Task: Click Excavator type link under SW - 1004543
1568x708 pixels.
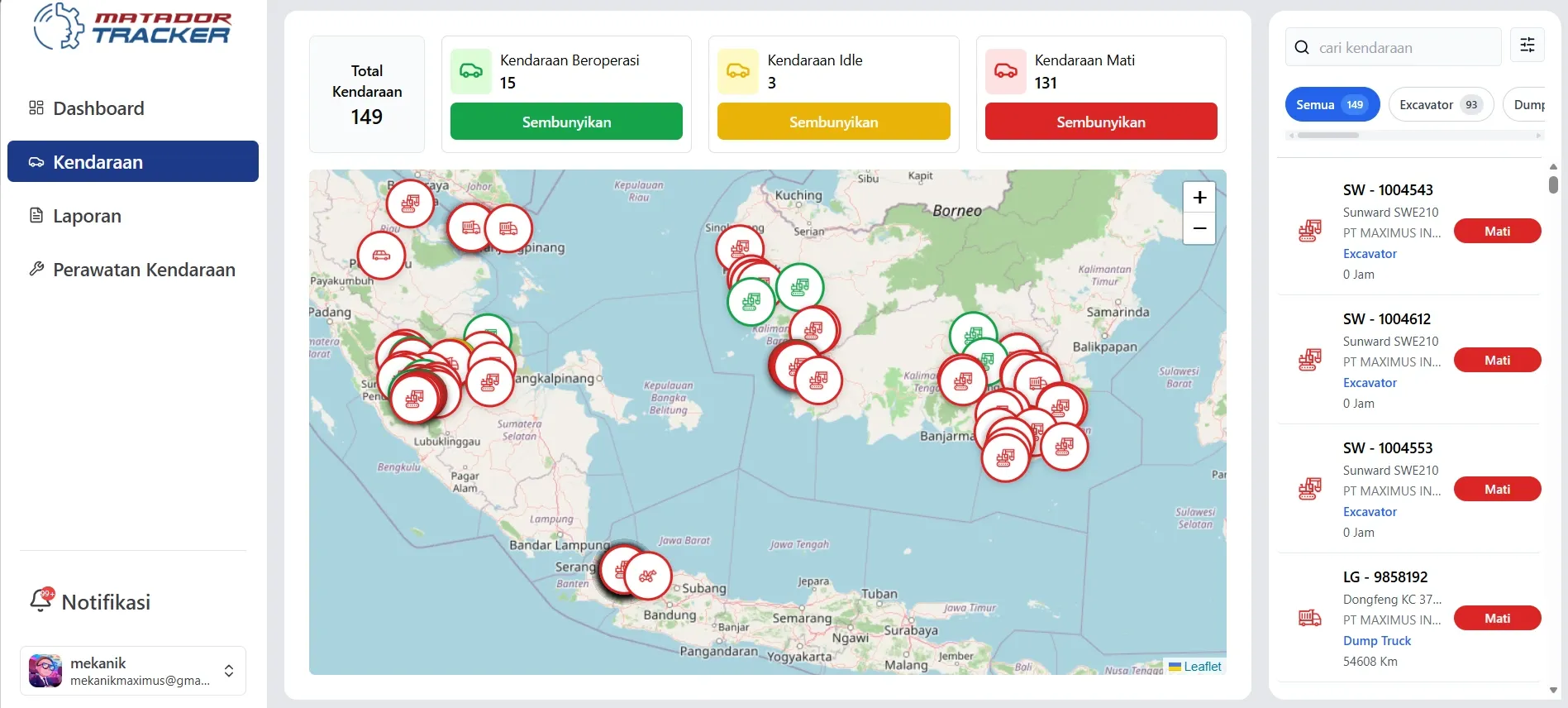Action: coord(1370,253)
